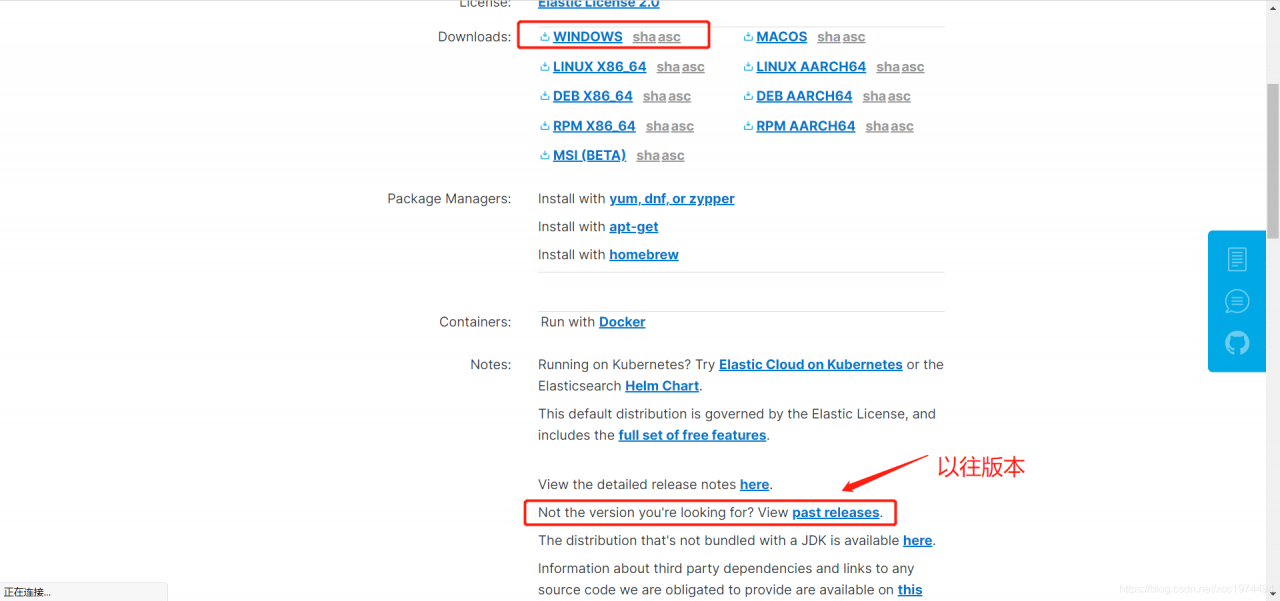This screenshot has height=601, width=1280.
Task: Open the sha link for WINDOWS
Action: tap(644, 37)
